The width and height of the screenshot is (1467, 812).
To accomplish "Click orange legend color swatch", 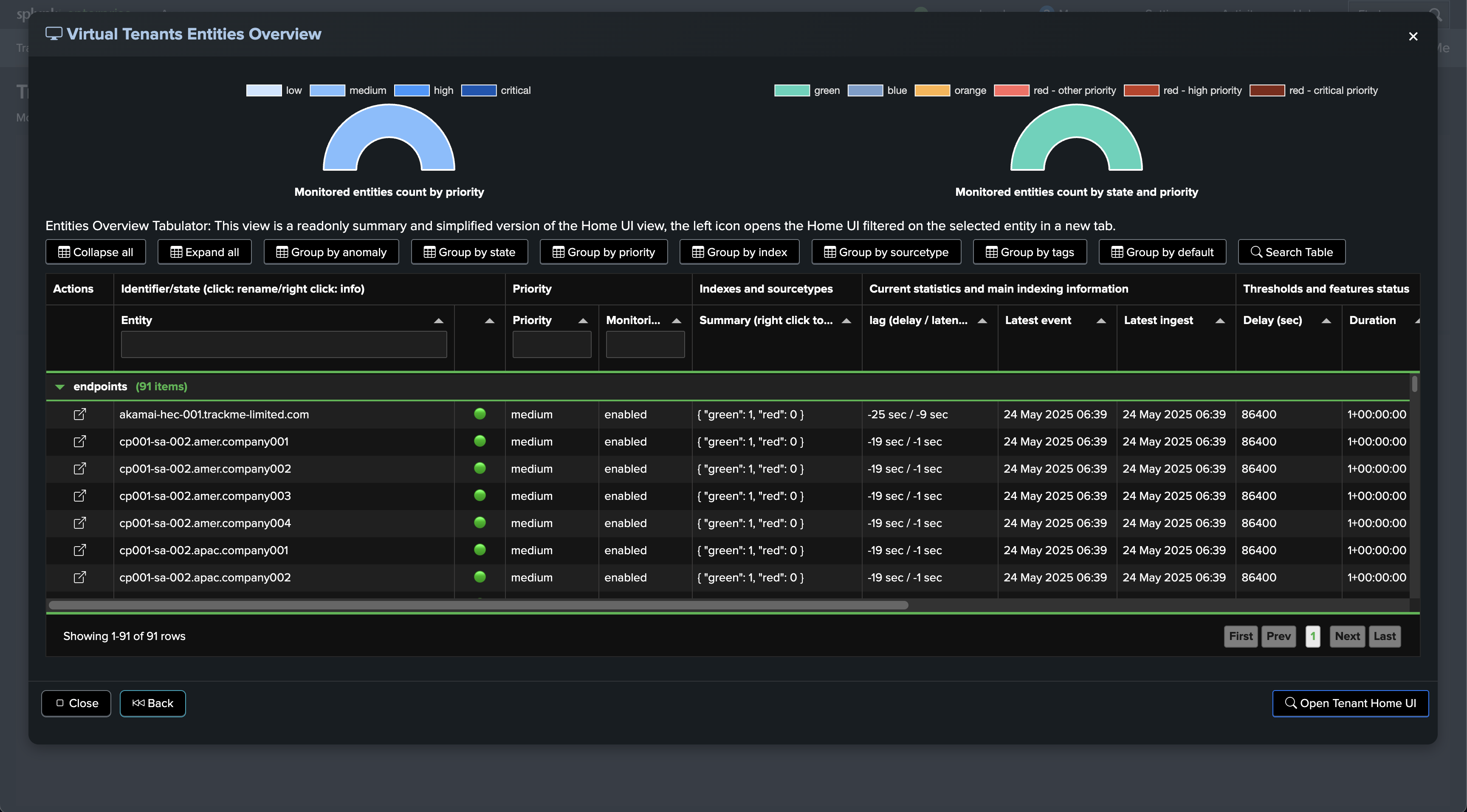I will point(932,90).
